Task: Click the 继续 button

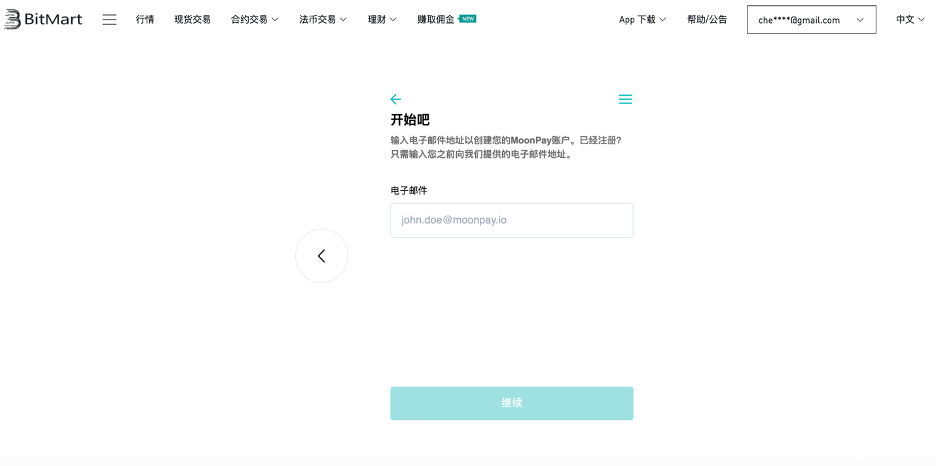Action: tap(511, 403)
